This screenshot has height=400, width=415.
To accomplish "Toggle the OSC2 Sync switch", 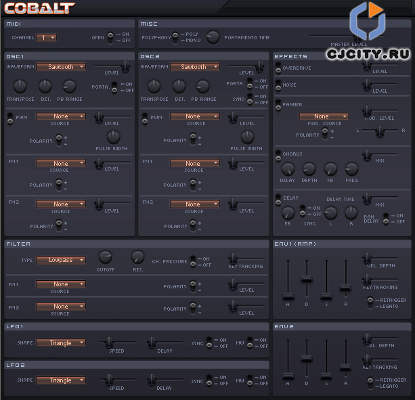I will tap(249, 99).
